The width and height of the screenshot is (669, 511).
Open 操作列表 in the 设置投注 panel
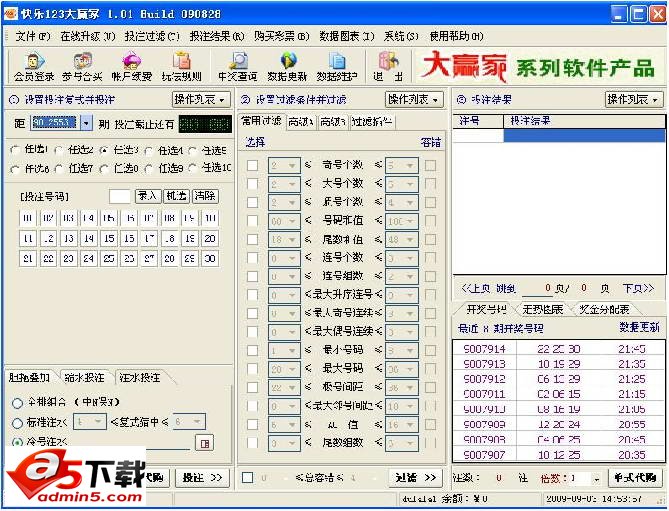(x=201, y=99)
